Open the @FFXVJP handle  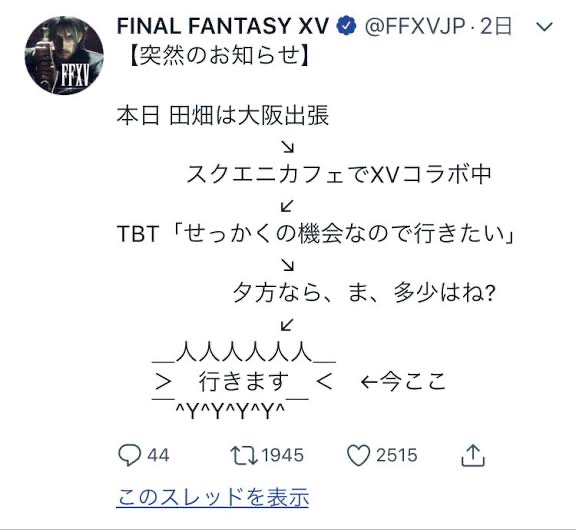[415, 26]
